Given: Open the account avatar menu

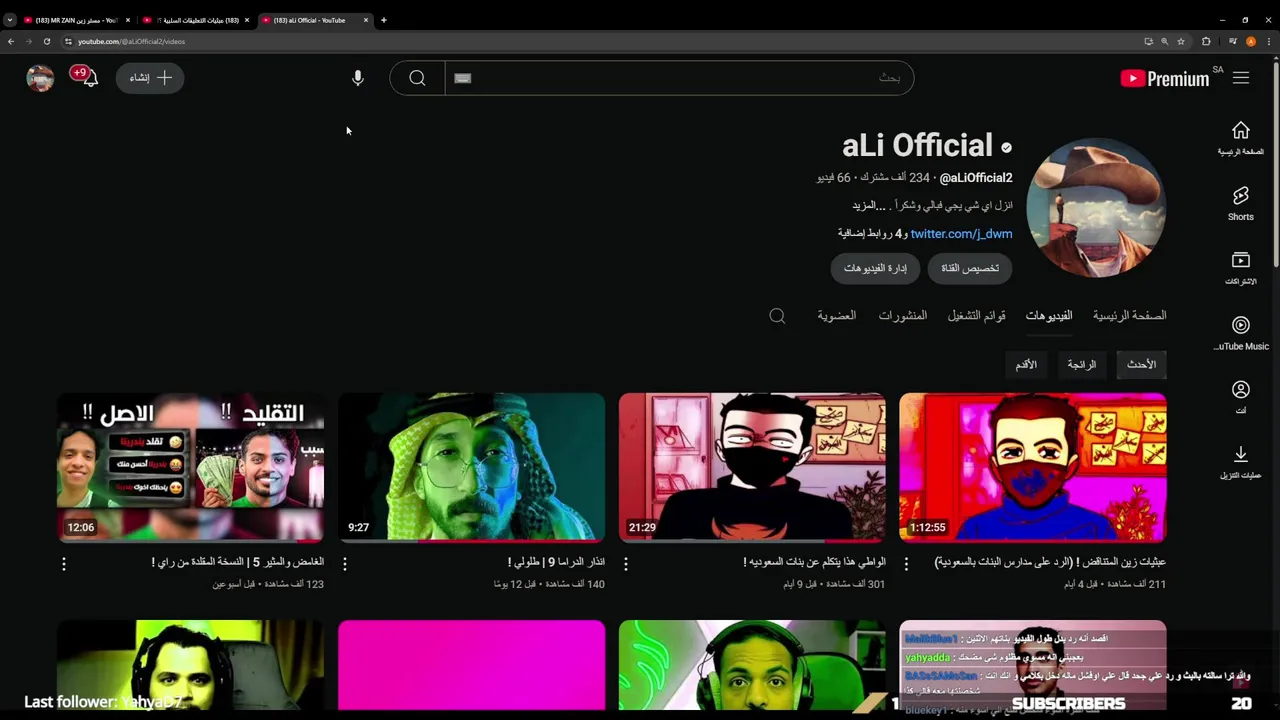Looking at the screenshot, I should pos(40,78).
